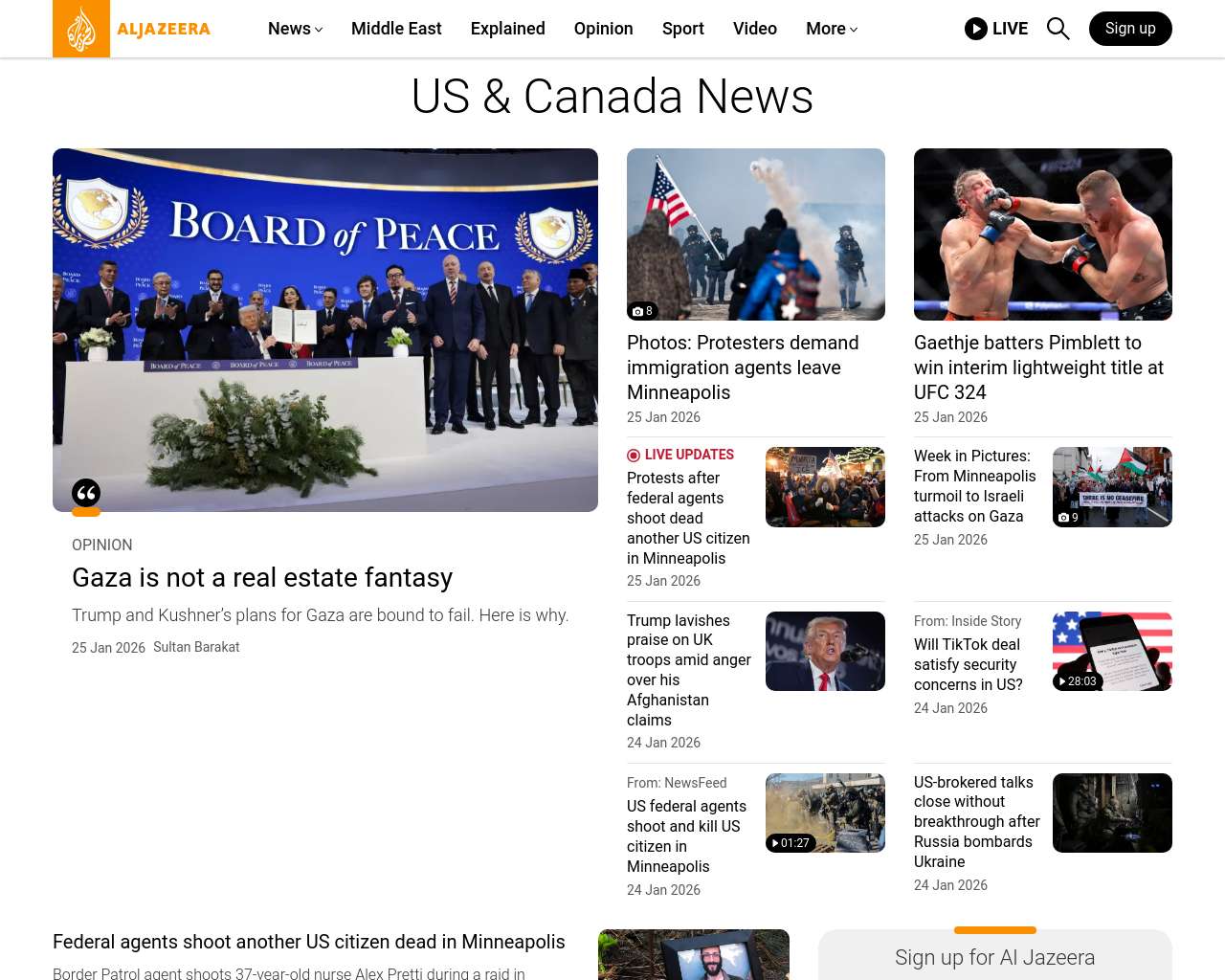Open 'Gaza is not a real estate fantasy' article
This screenshot has height=980, width=1225.
pyautogui.click(x=262, y=578)
